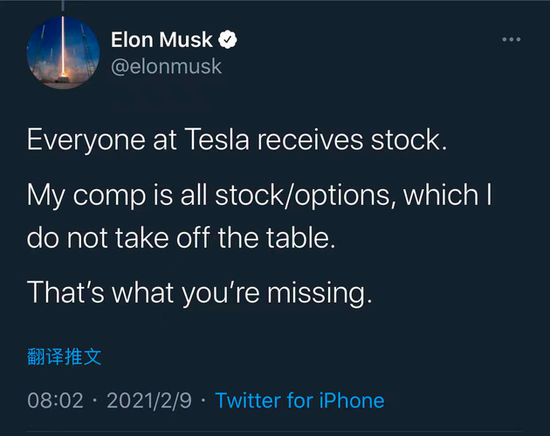550x436 pixels.
Task: Click the 2021/2/9 date
Action: click(149, 400)
